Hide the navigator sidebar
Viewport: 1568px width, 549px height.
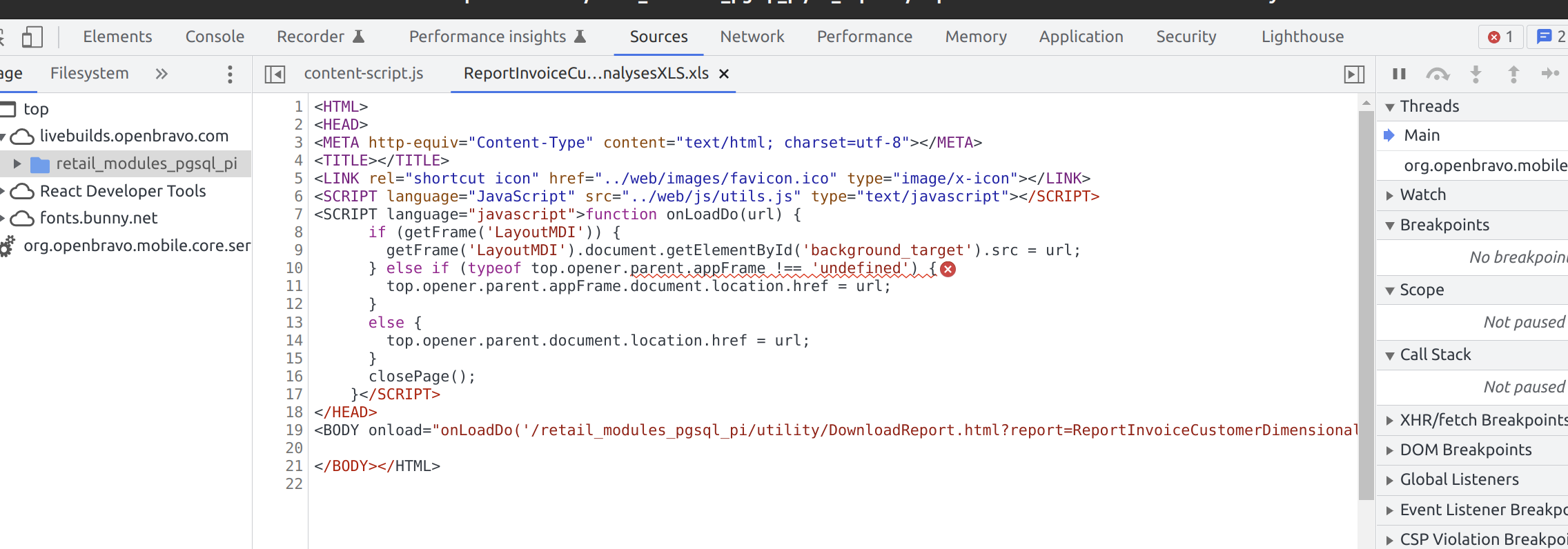[x=275, y=74]
